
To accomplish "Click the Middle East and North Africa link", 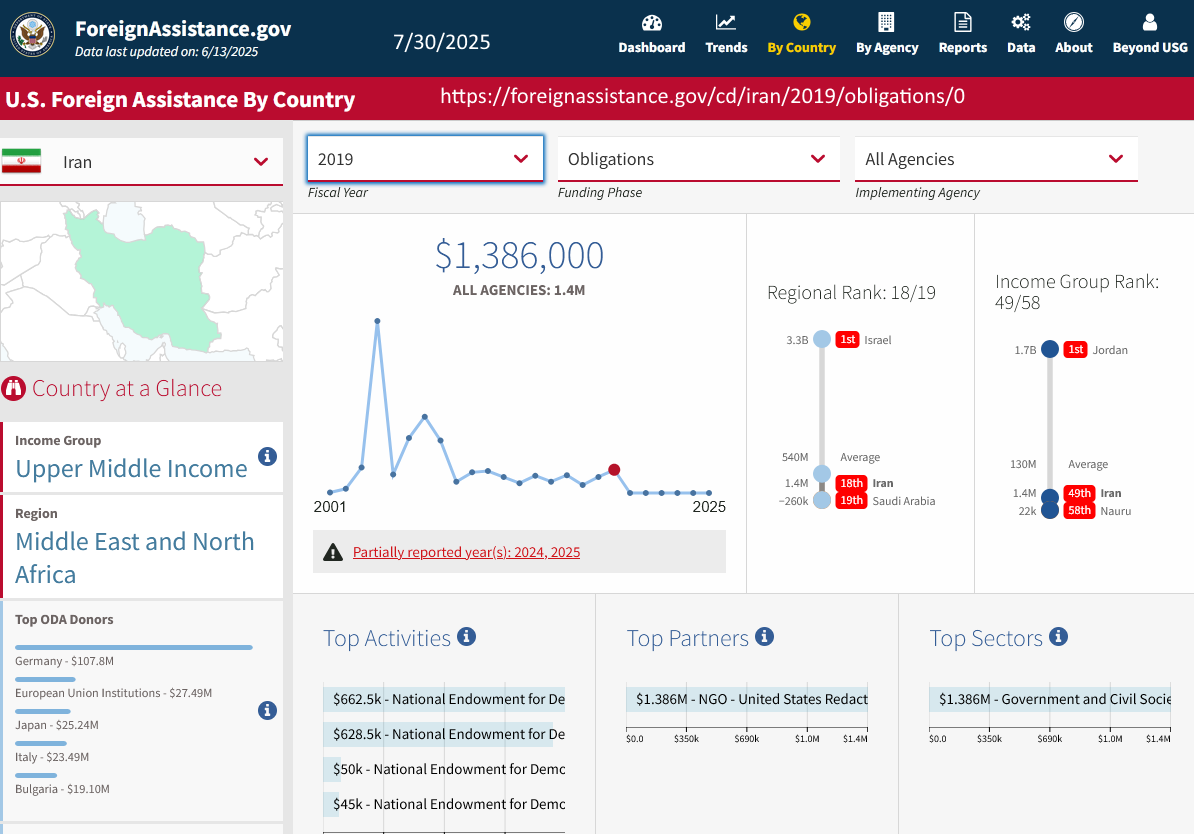I will (x=135, y=558).
